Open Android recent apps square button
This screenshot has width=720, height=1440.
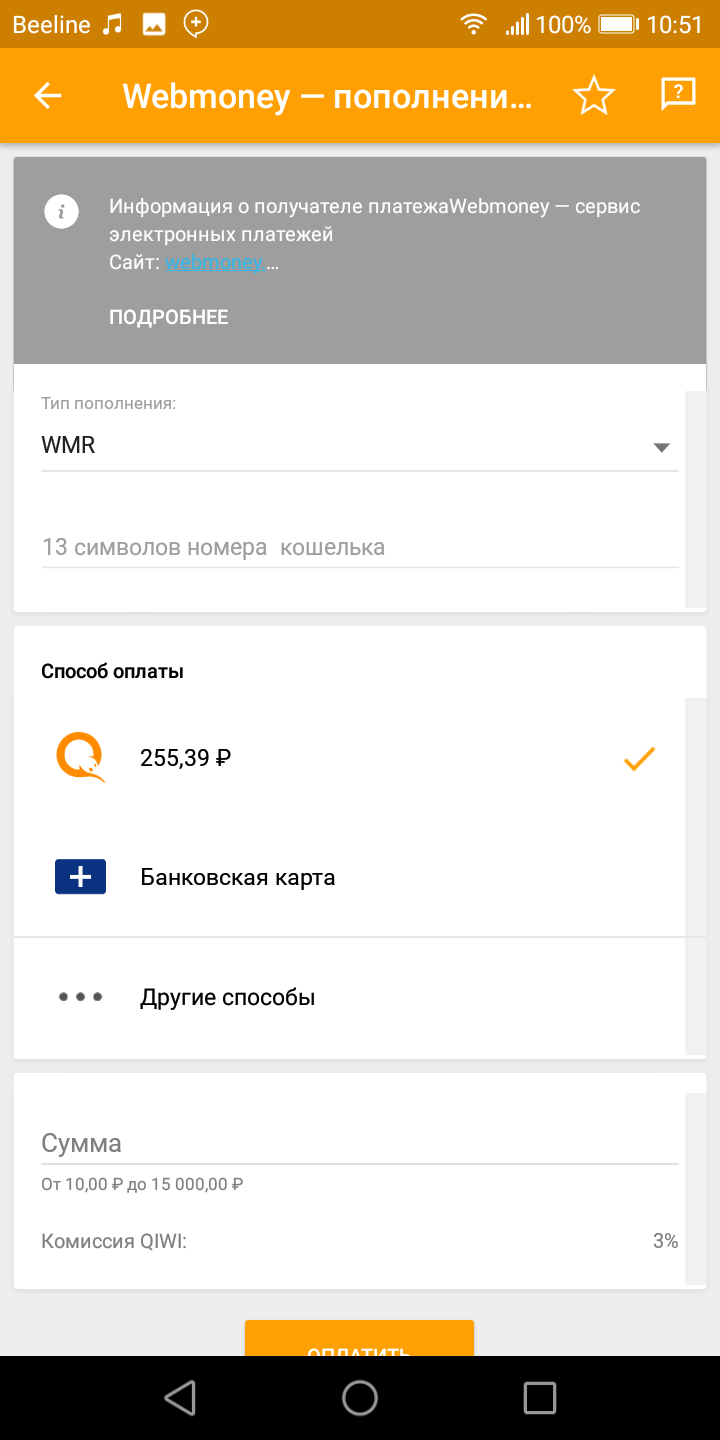click(x=539, y=1397)
